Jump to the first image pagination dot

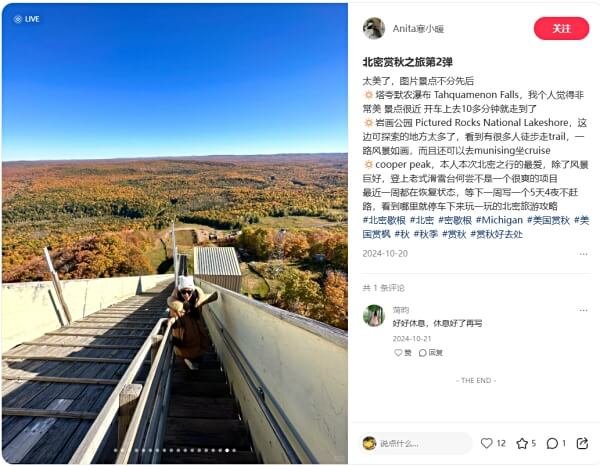116,450
